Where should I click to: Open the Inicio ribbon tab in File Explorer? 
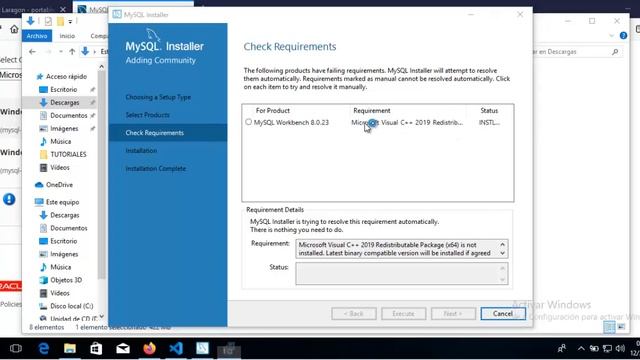tap(67, 36)
